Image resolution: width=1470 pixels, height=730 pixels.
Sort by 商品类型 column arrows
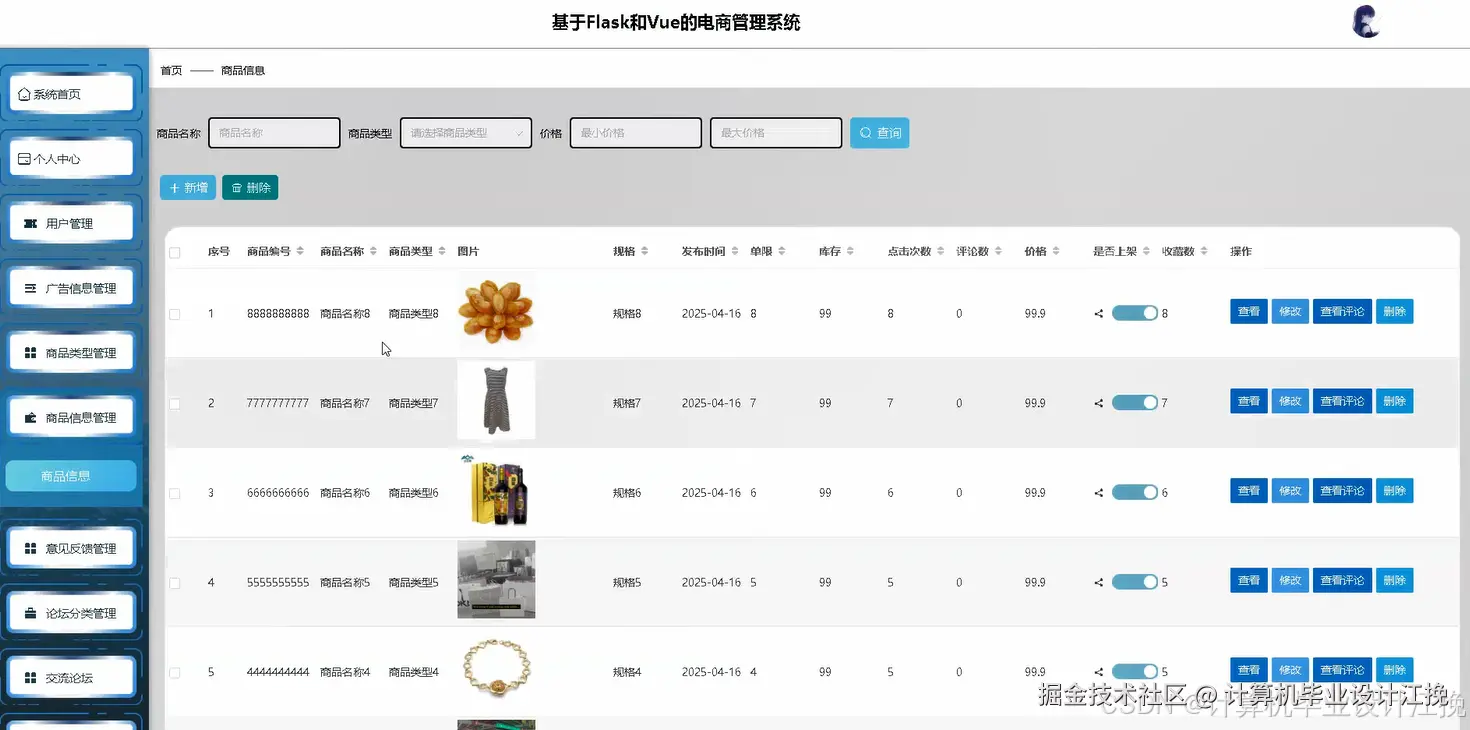tap(442, 251)
